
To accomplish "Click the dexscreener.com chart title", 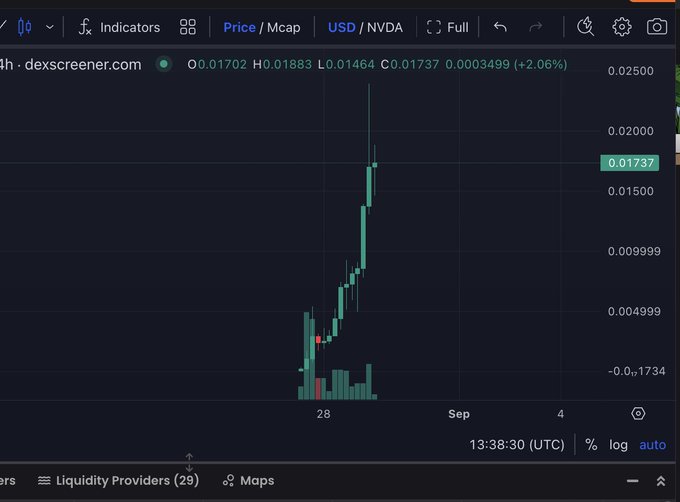I will [83, 65].
